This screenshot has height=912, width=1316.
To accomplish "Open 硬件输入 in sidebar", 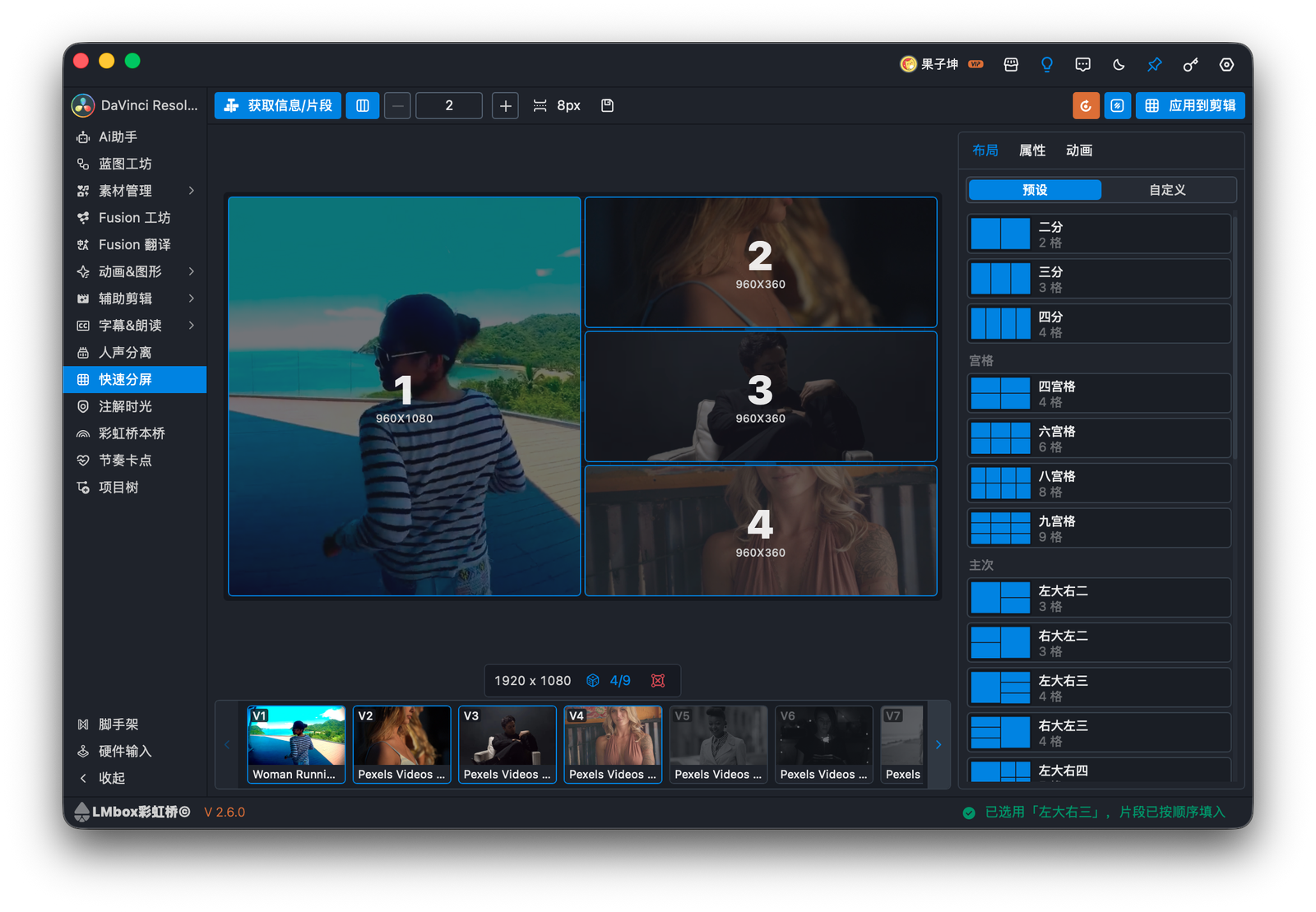I will point(136,751).
